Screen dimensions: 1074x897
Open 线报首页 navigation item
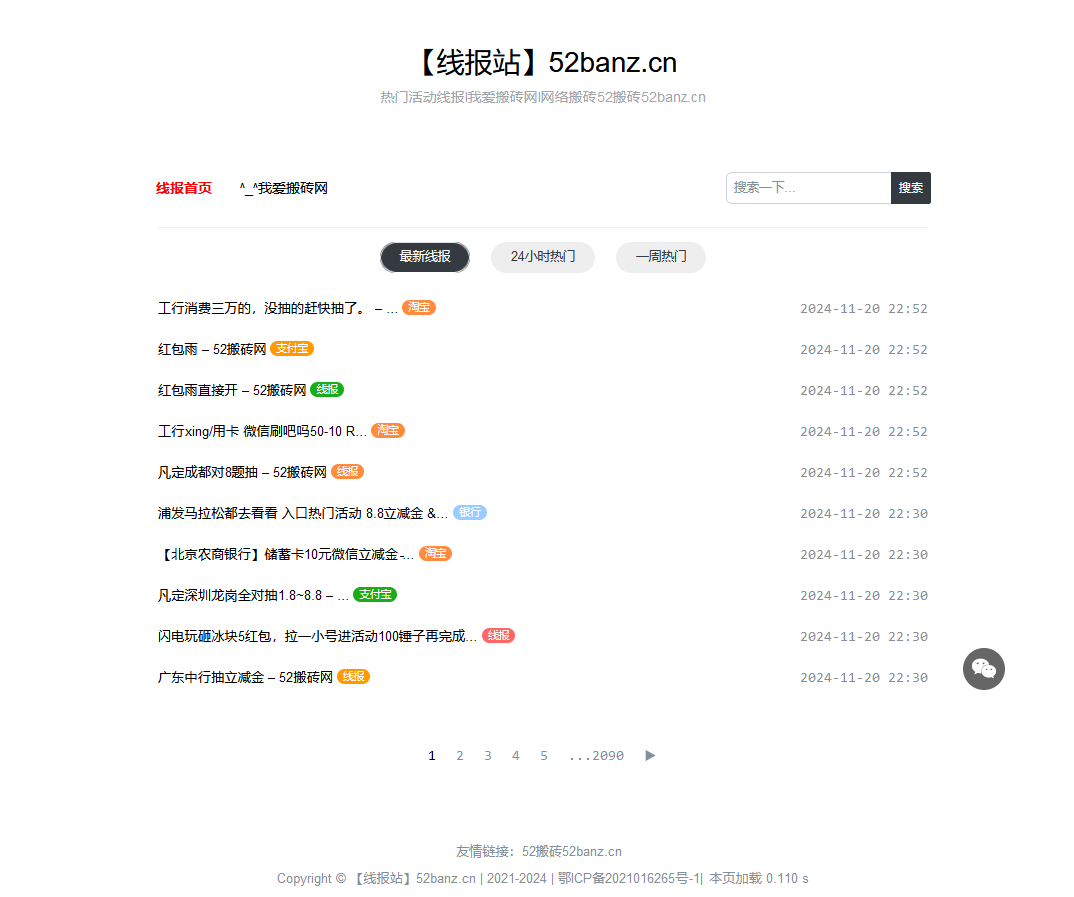tap(184, 188)
